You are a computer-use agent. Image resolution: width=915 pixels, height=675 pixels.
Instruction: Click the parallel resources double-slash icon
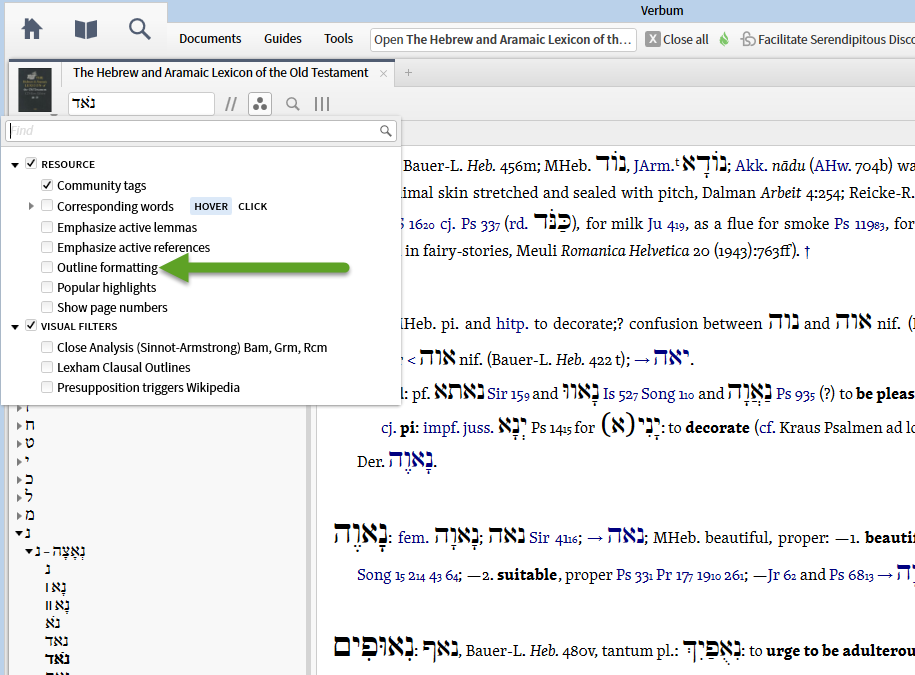tap(231, 104)
